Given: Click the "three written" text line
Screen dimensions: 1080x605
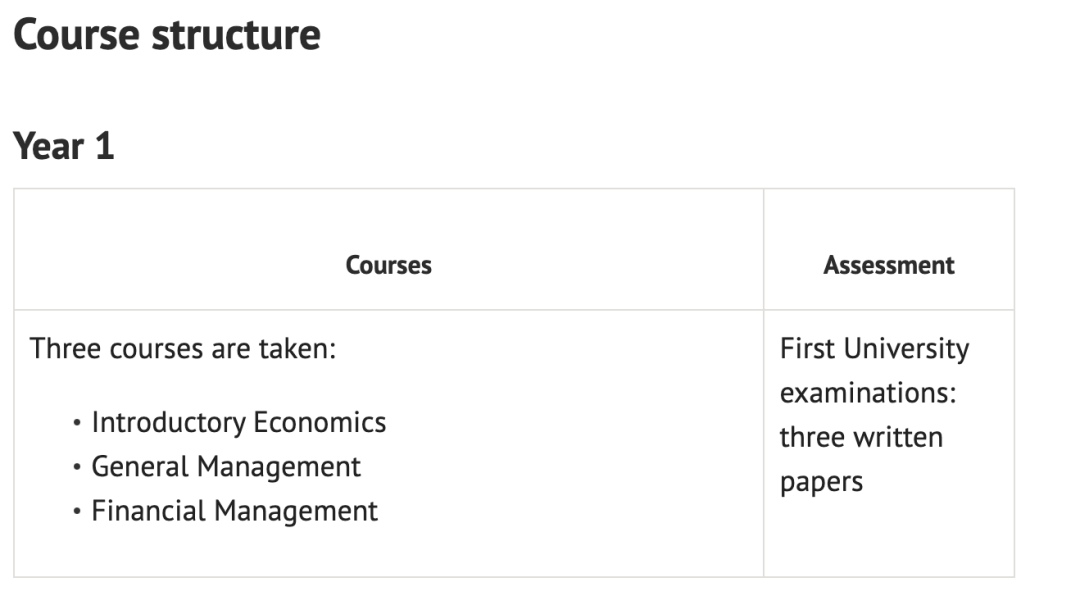Looking at the screenshot, I should click(861, 437).
